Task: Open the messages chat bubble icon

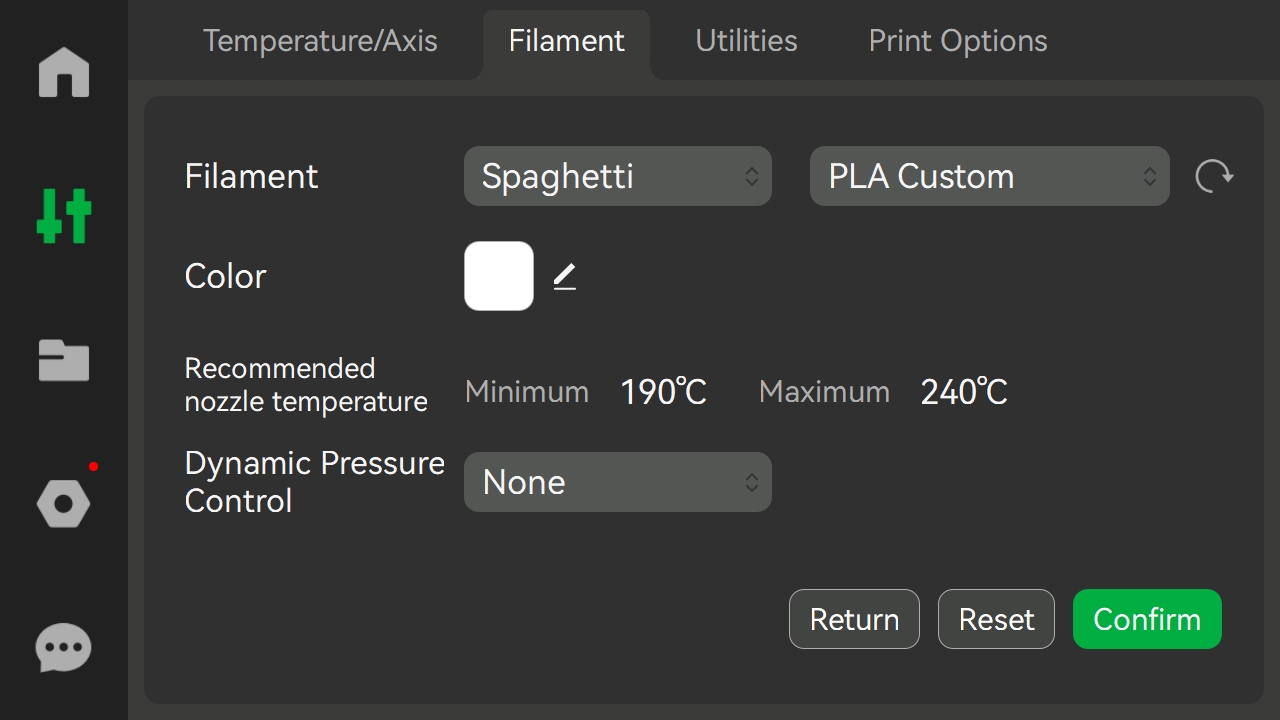Action: (64, 648)
